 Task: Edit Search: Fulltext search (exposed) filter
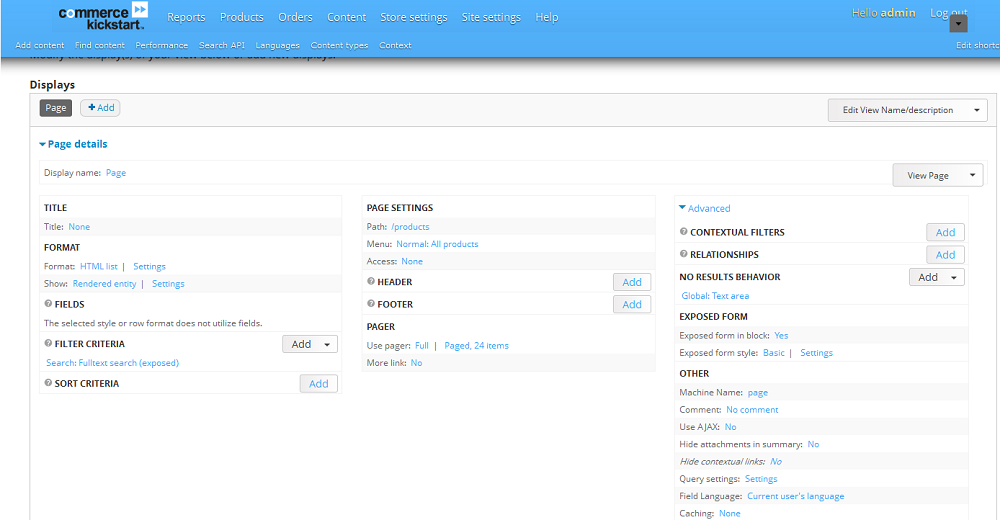(112, 362)
